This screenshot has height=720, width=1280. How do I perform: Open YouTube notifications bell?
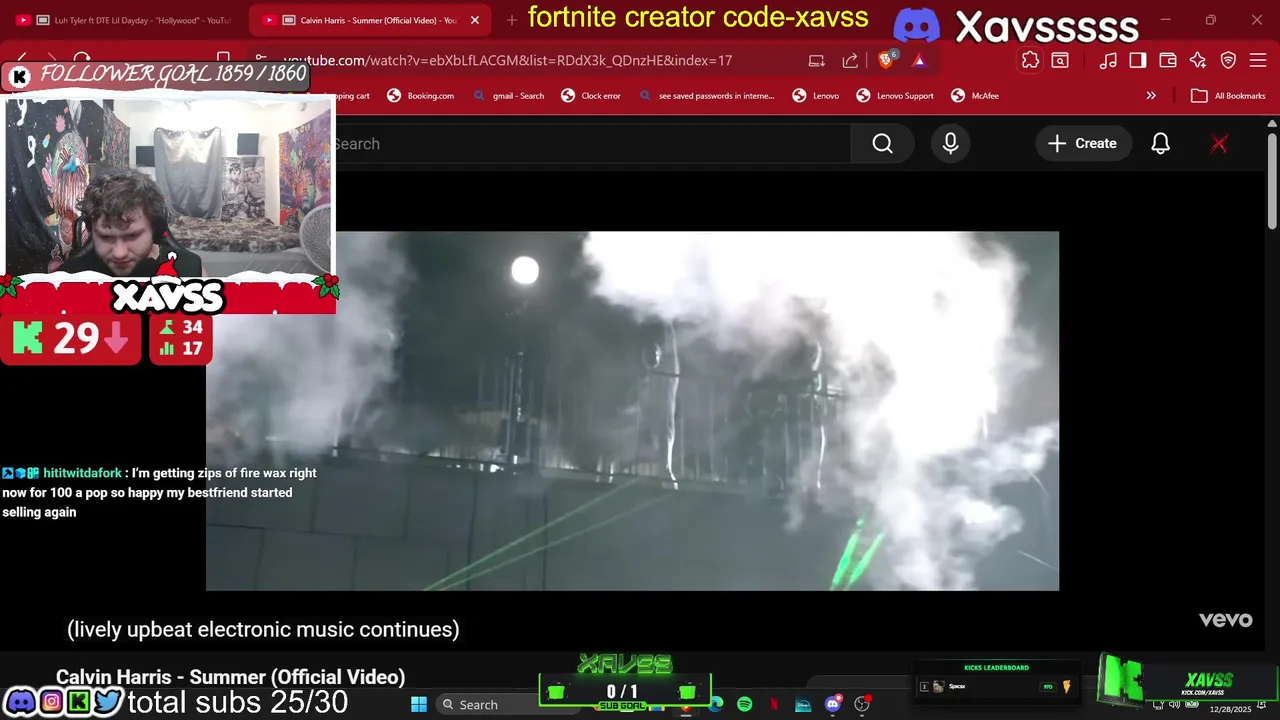pyautogui.click(x=1160, y=144)
